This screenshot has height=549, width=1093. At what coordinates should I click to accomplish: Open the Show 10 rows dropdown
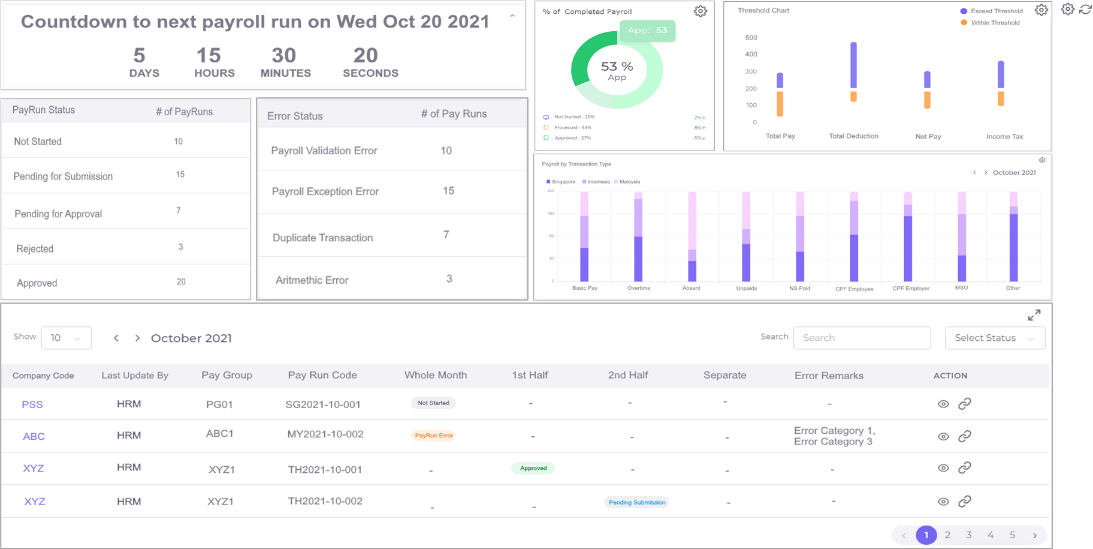pos(66,338)
